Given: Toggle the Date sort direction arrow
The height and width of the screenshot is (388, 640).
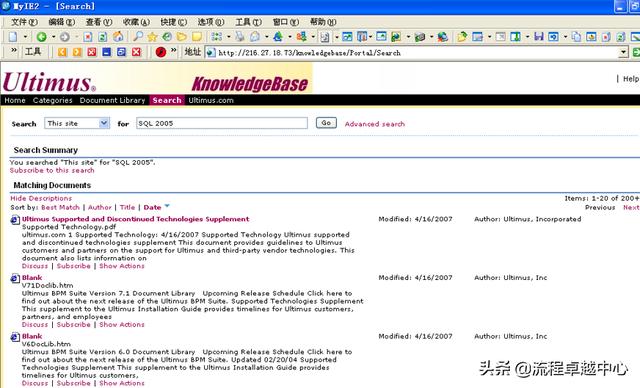Looking at the screenshot, I should tap(167, 206).
